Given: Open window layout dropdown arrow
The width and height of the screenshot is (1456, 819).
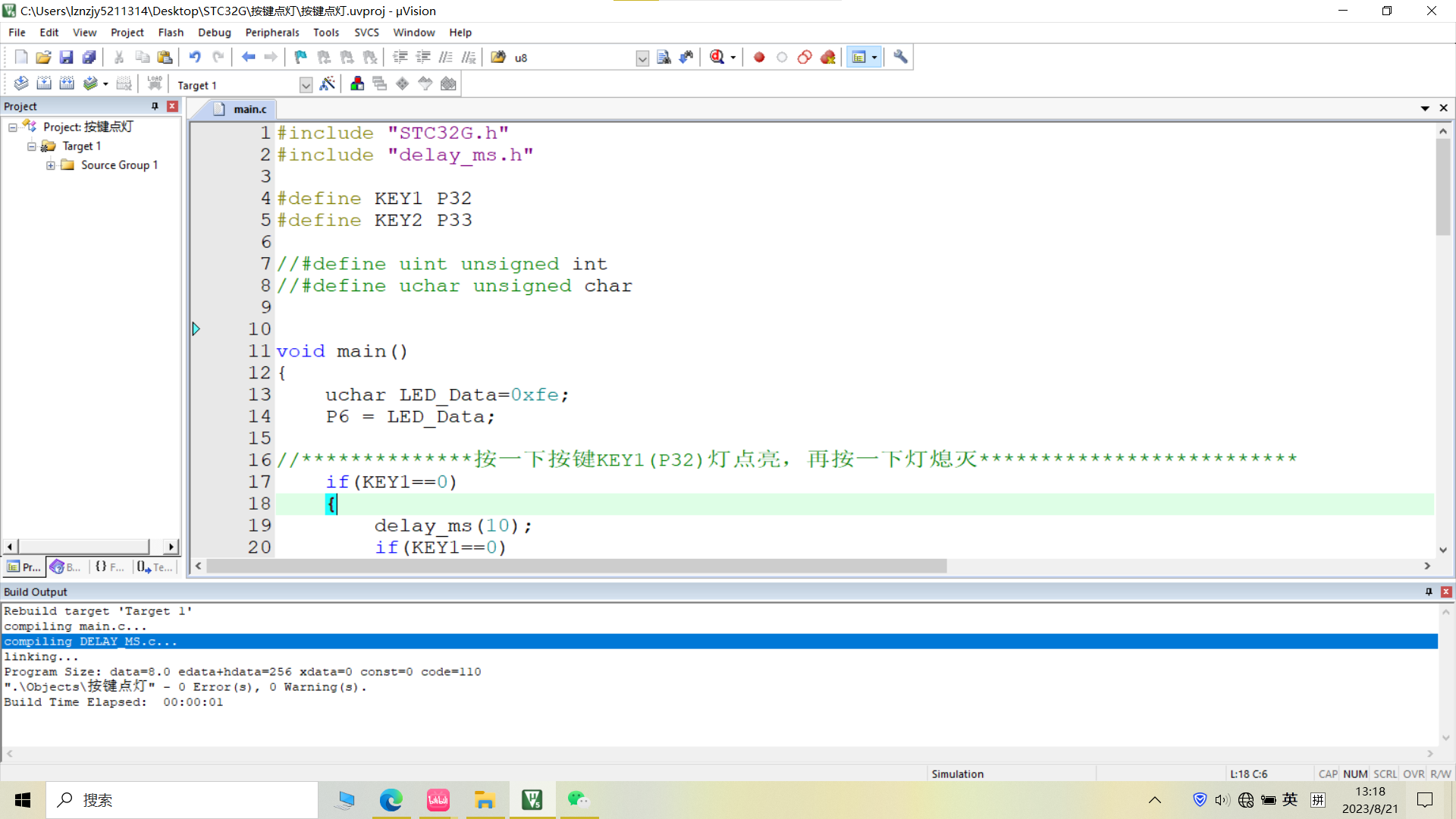Looking at the screenshot, I should tap(874, 58).
